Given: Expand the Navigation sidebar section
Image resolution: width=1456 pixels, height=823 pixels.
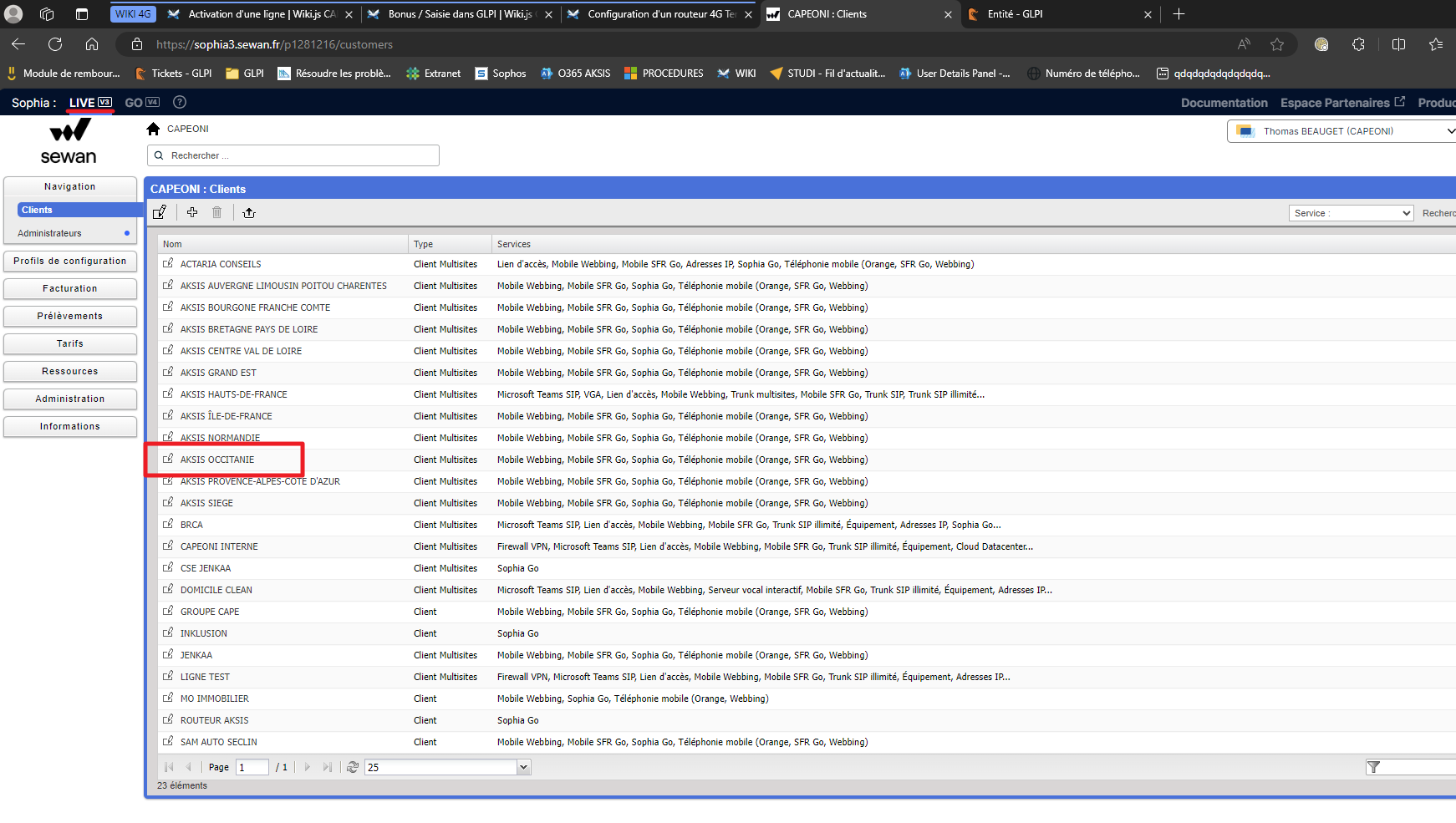Looking at the screenshot, I should (70, 186).
